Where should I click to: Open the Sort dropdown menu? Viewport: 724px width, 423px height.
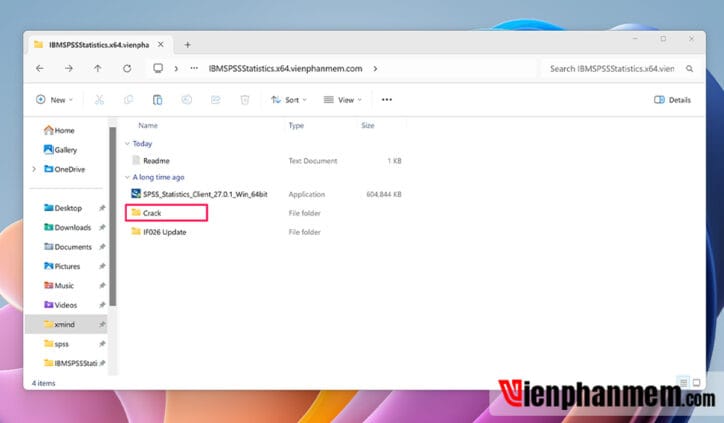(289, 100)
